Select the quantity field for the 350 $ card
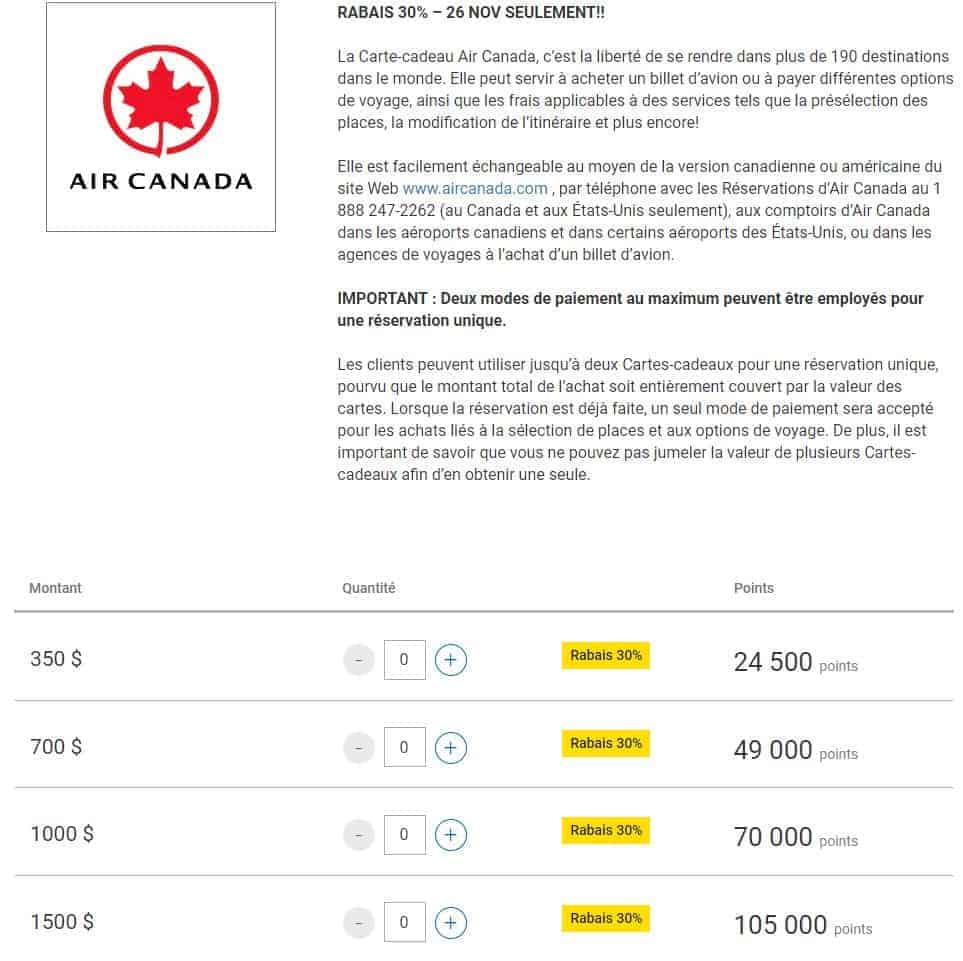This screenshot has height=961, width=963. (x=404, y=659)
